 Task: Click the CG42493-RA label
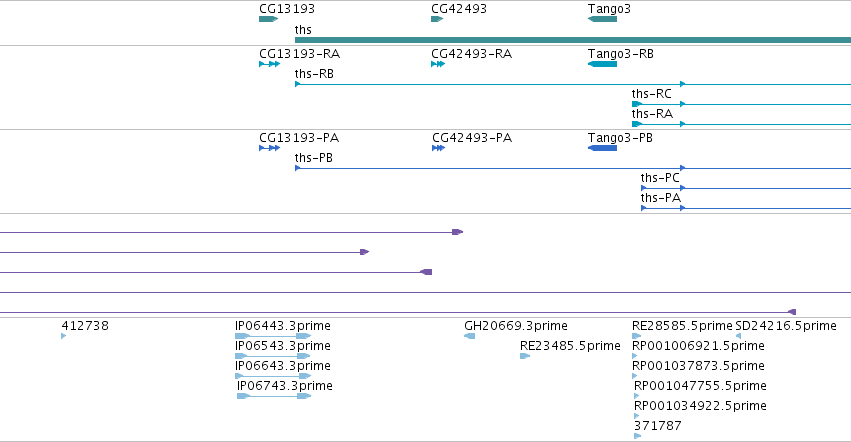pyautogui.click(x=472, y=54)
